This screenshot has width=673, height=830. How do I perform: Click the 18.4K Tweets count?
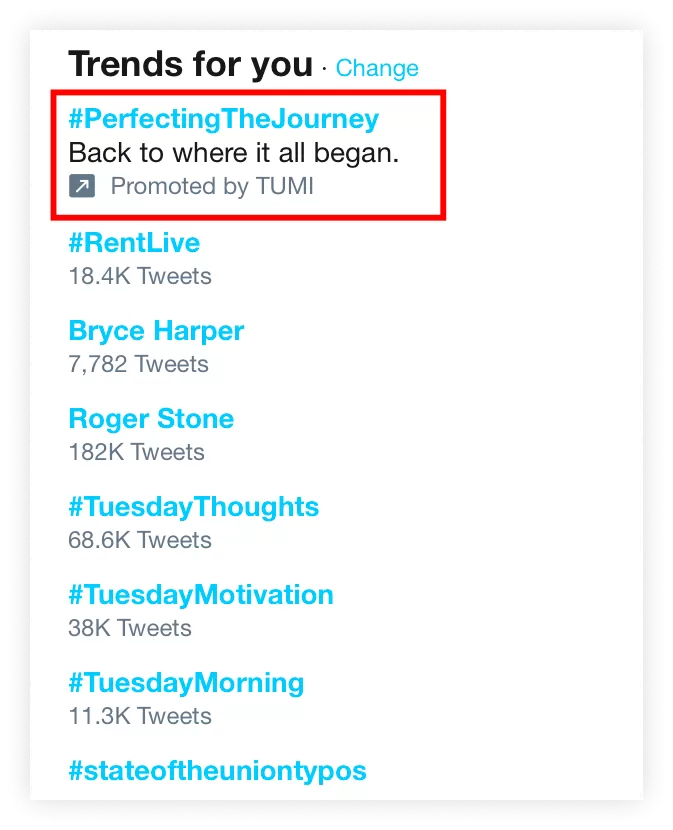point(140,276)
